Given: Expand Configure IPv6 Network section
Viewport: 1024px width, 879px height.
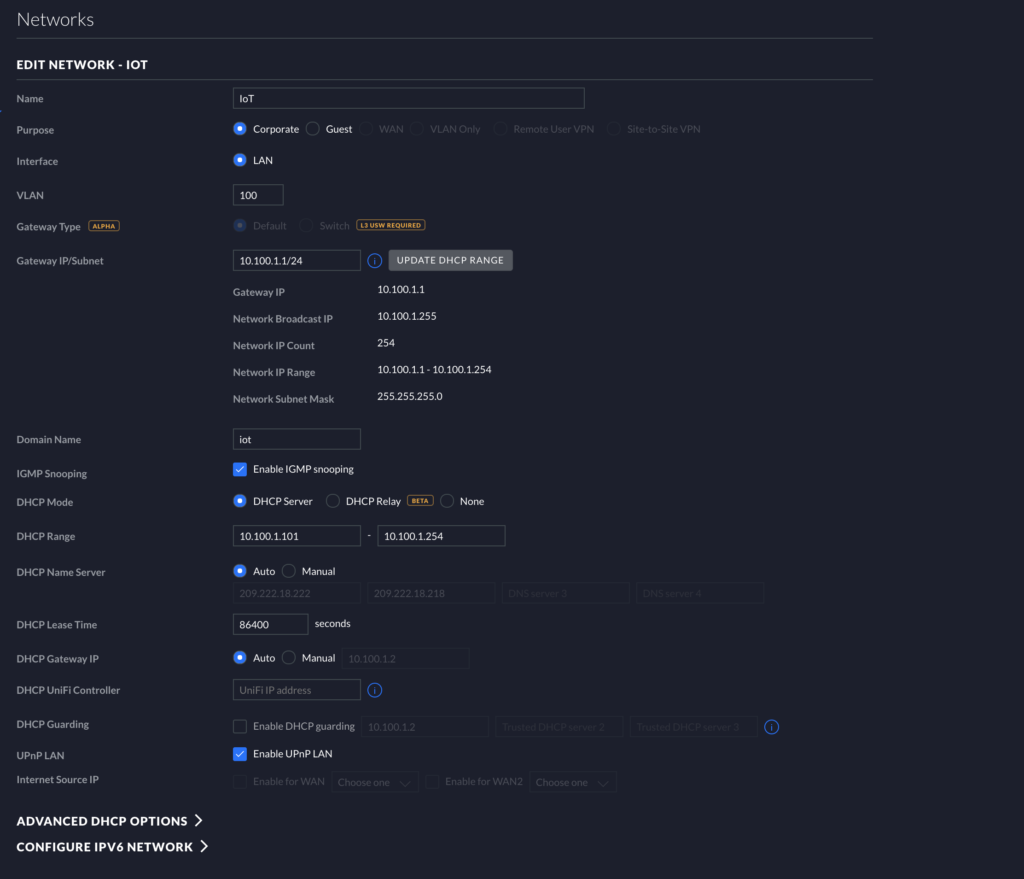Looking at the screenshot, I should coord(112,847).
